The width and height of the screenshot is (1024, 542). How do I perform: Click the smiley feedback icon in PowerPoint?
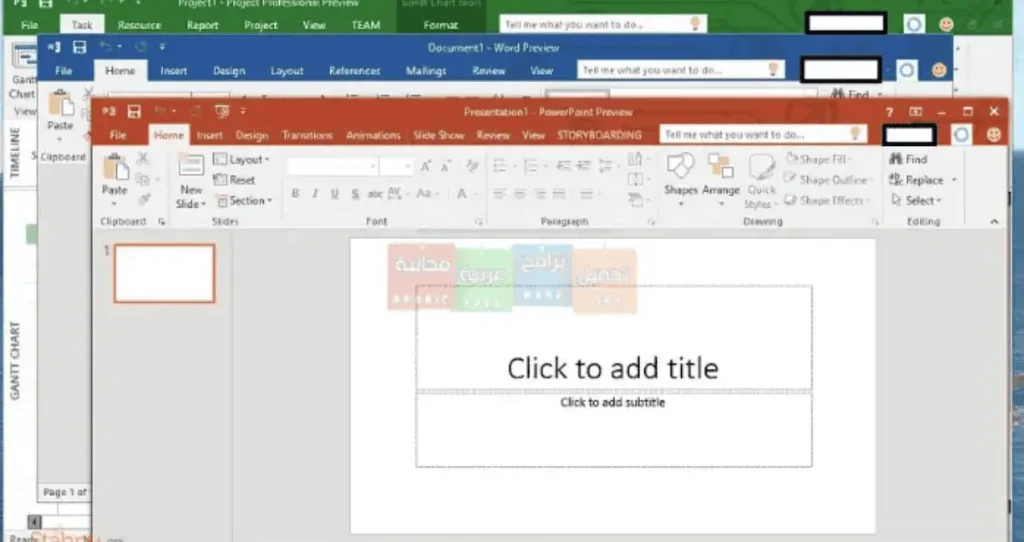click(x=993, y=135)
